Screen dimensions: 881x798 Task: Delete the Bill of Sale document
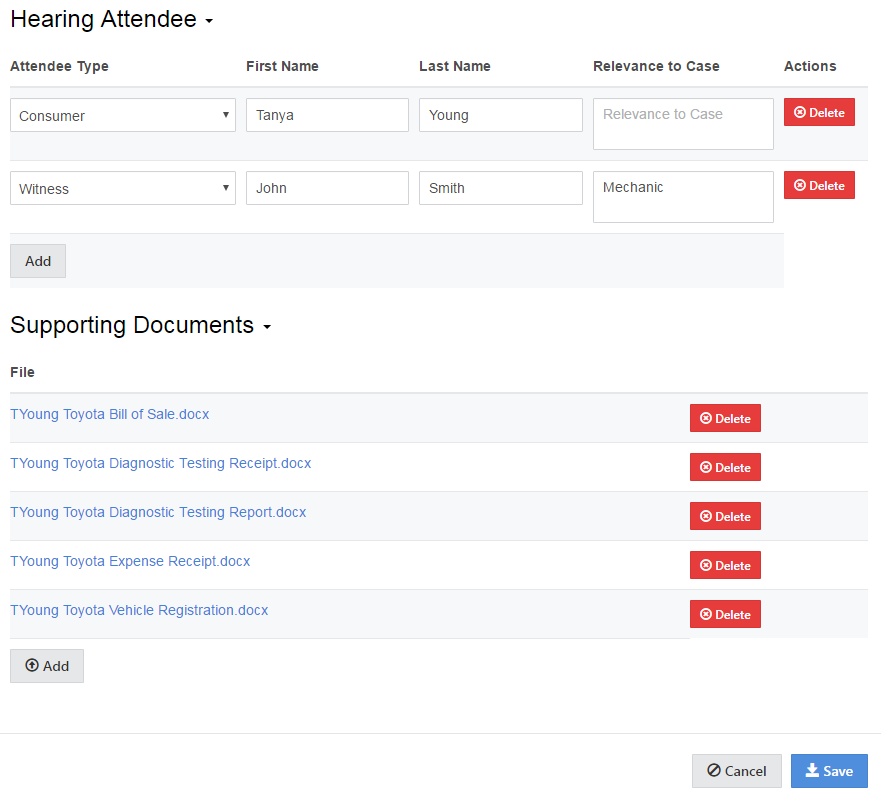[725, 418]
